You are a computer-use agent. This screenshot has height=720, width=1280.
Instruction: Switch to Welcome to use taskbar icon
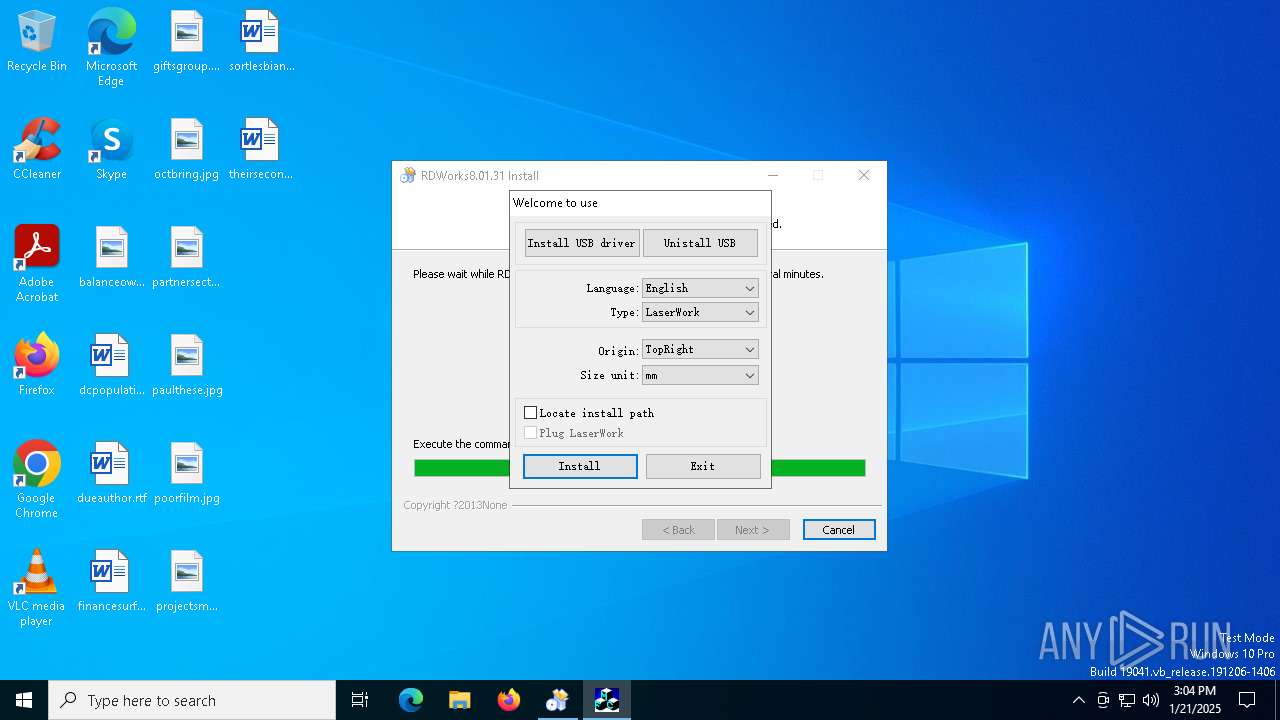click(607, 700)
